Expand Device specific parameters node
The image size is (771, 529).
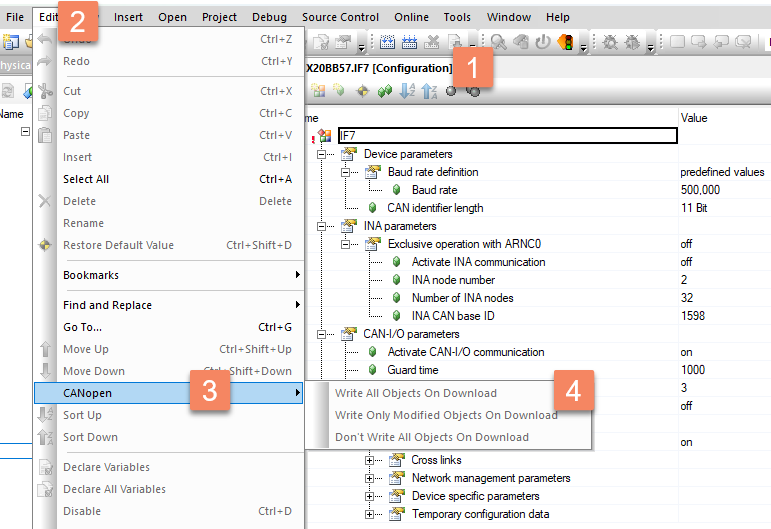369,496
